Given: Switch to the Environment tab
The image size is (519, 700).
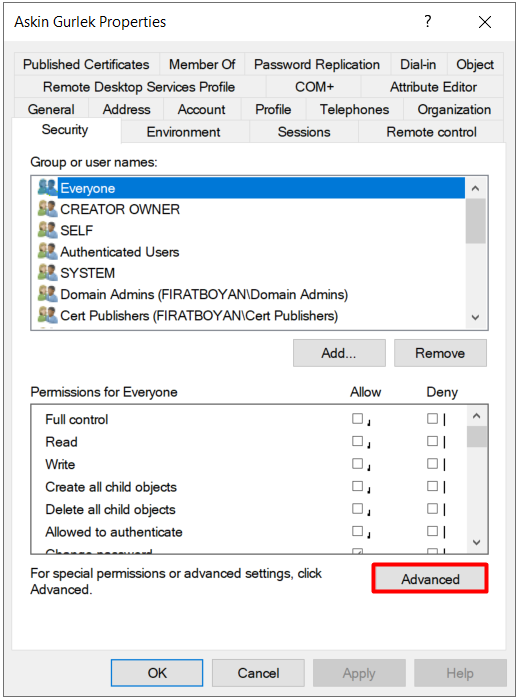Looking at the screenshot, I should tap(183, 132).
